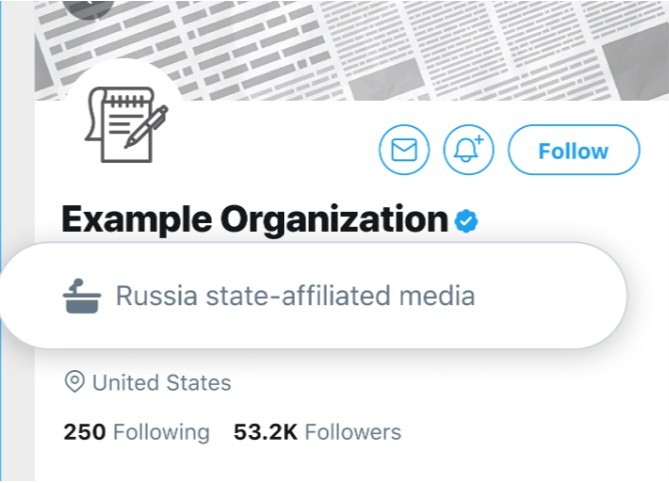Click the word Followers

[x=353, y=432]
